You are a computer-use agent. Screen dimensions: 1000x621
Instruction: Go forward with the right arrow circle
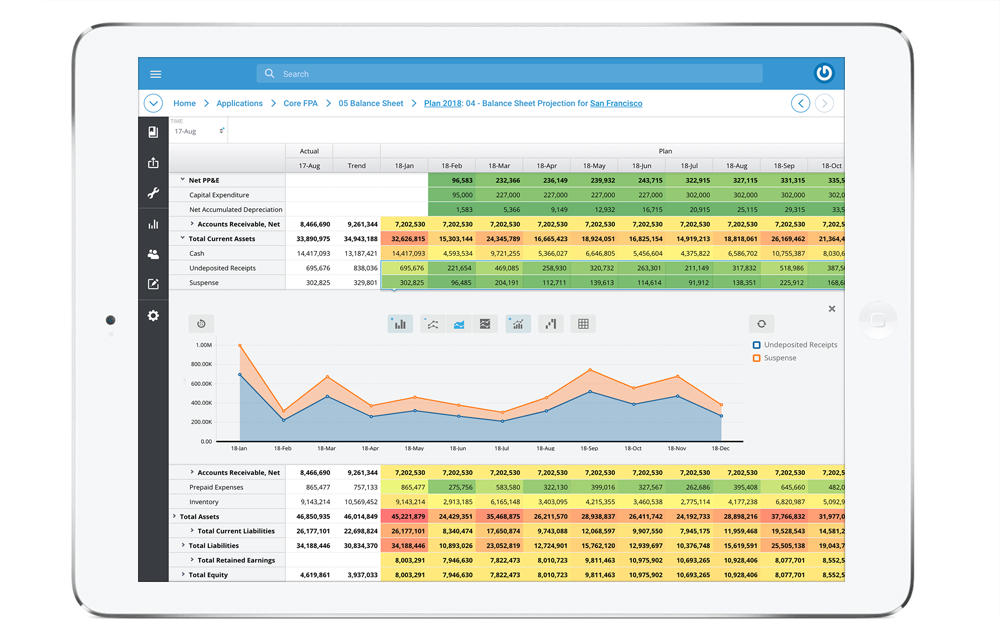coord(824,103)
